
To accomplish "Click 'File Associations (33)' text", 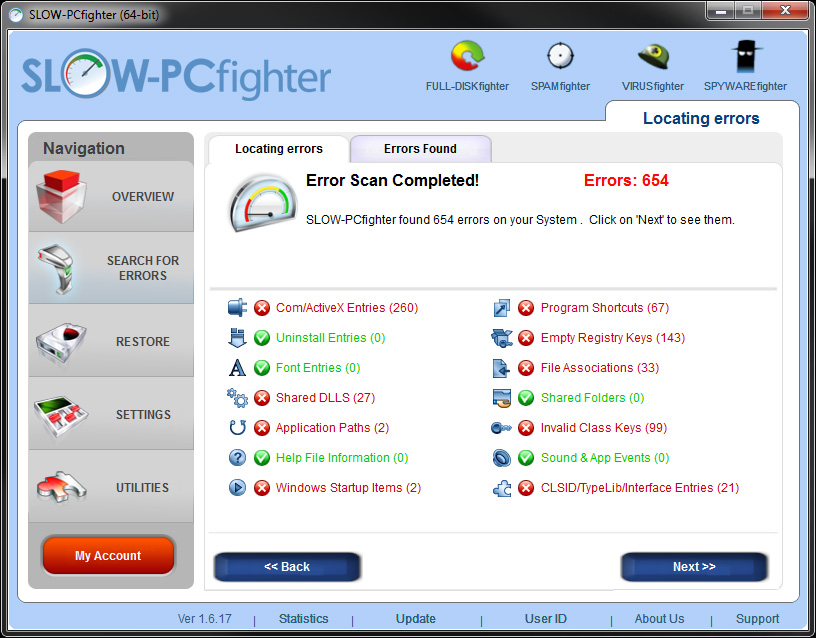I will [600, 368].
